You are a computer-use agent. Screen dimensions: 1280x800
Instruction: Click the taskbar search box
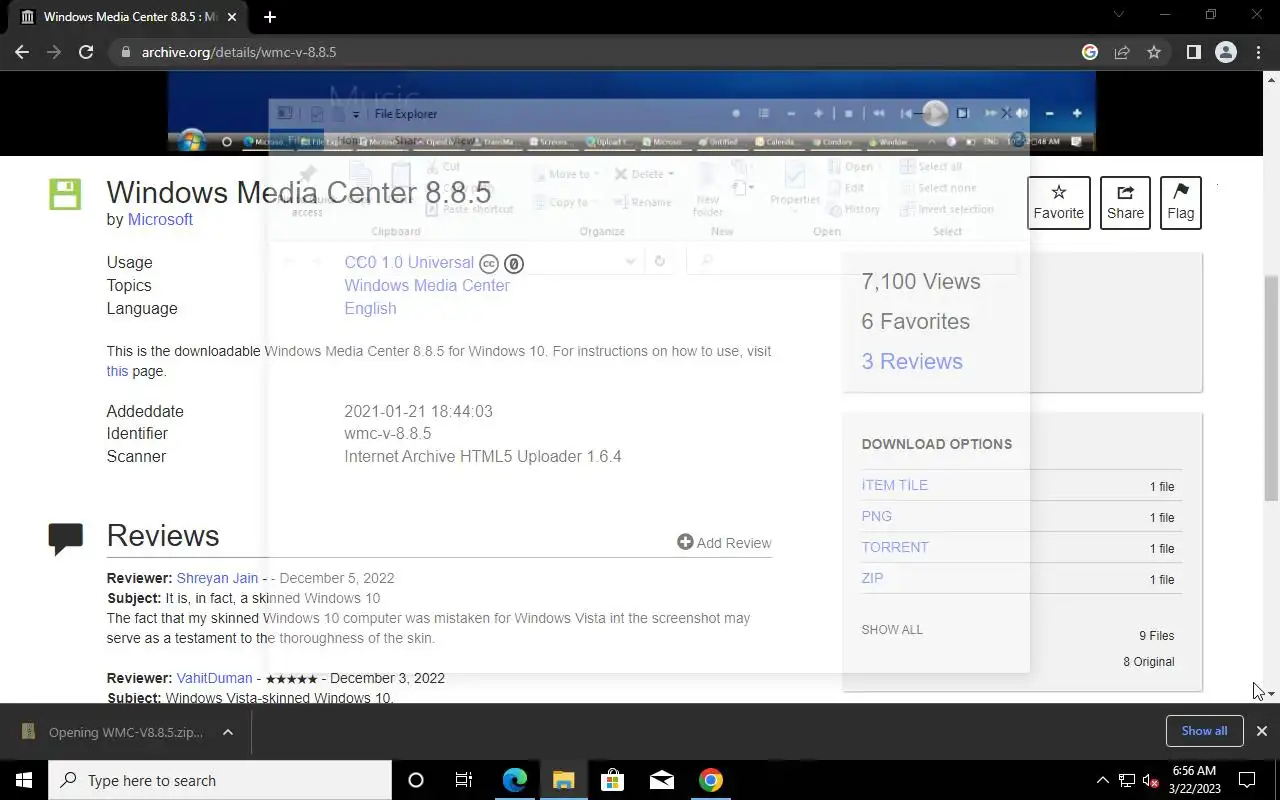220,780
